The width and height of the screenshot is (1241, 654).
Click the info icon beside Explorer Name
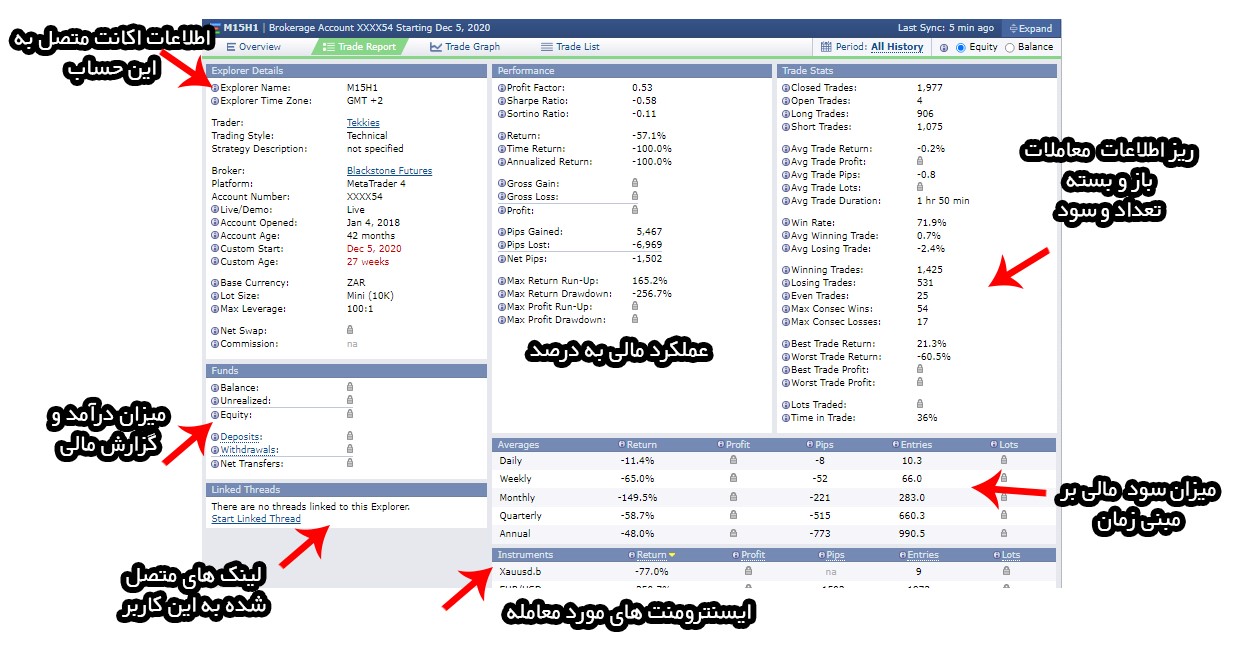[215, 88]
